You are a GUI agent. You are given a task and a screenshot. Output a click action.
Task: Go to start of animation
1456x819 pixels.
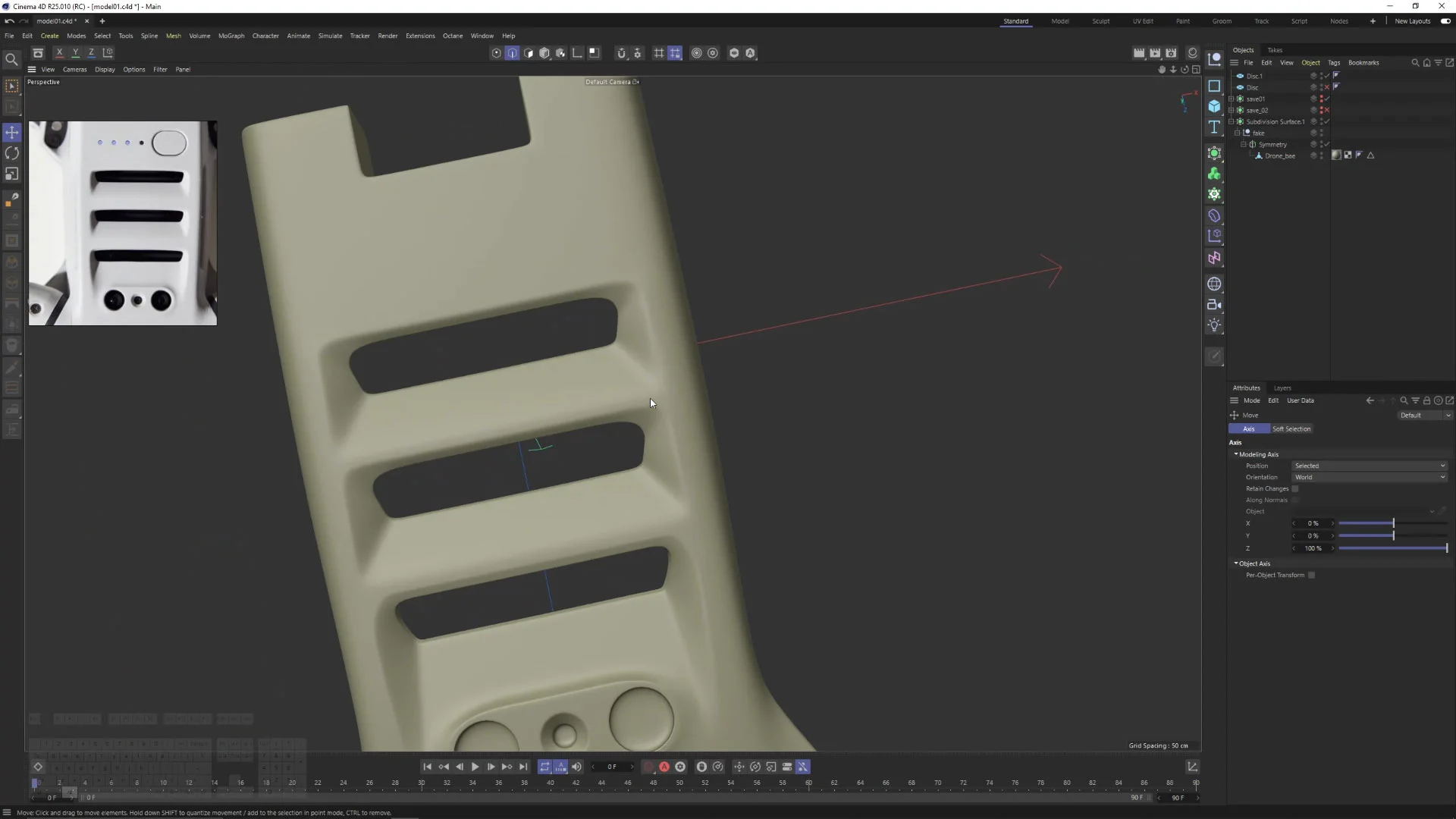point(427,767)
